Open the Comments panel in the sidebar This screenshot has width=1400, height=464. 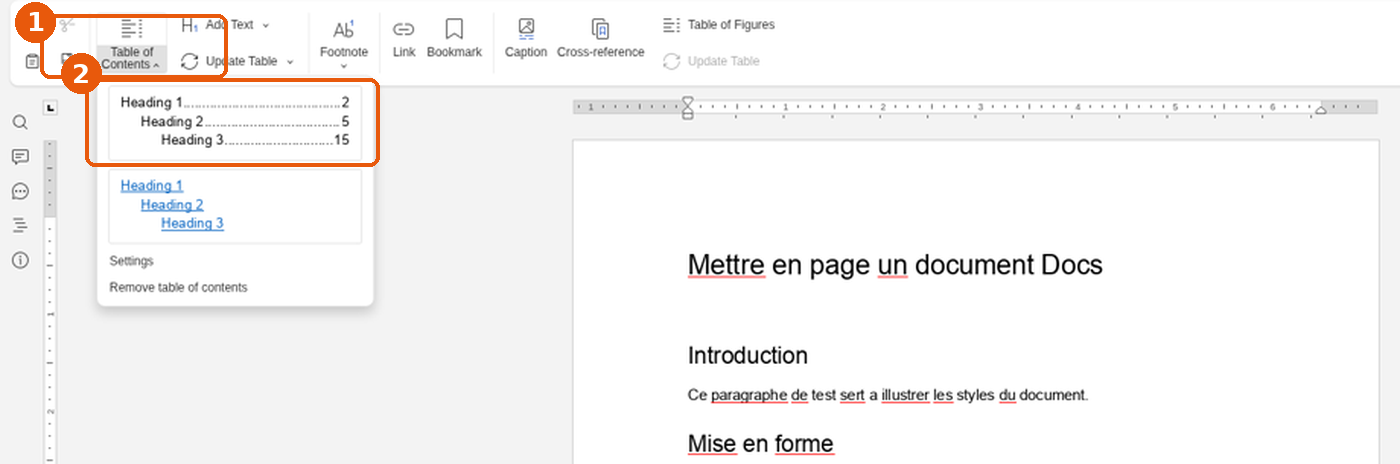[x=20, y=157]
